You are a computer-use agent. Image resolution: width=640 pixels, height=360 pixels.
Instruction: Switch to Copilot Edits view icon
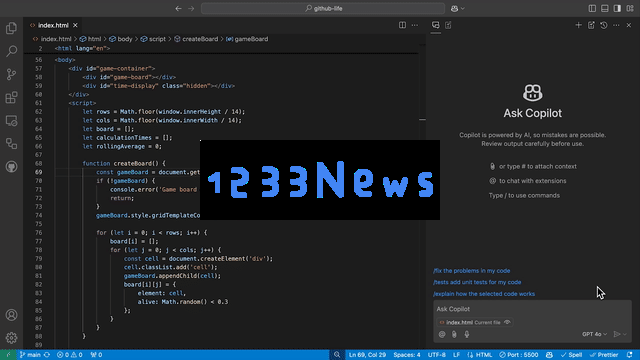(x=448, y=25)
